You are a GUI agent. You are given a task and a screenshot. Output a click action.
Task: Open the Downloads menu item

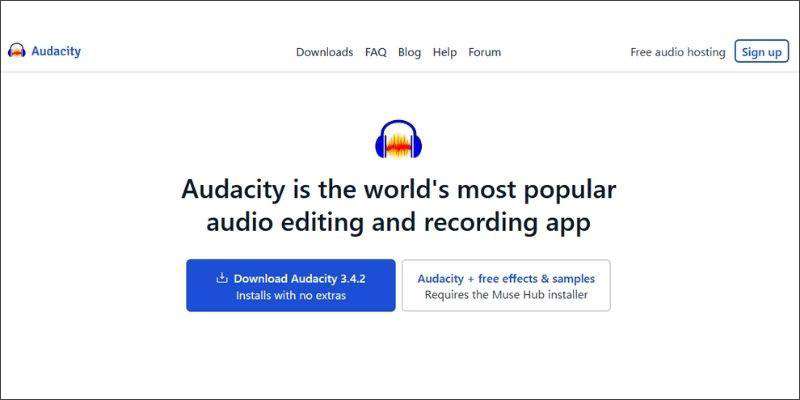(324, 52)
